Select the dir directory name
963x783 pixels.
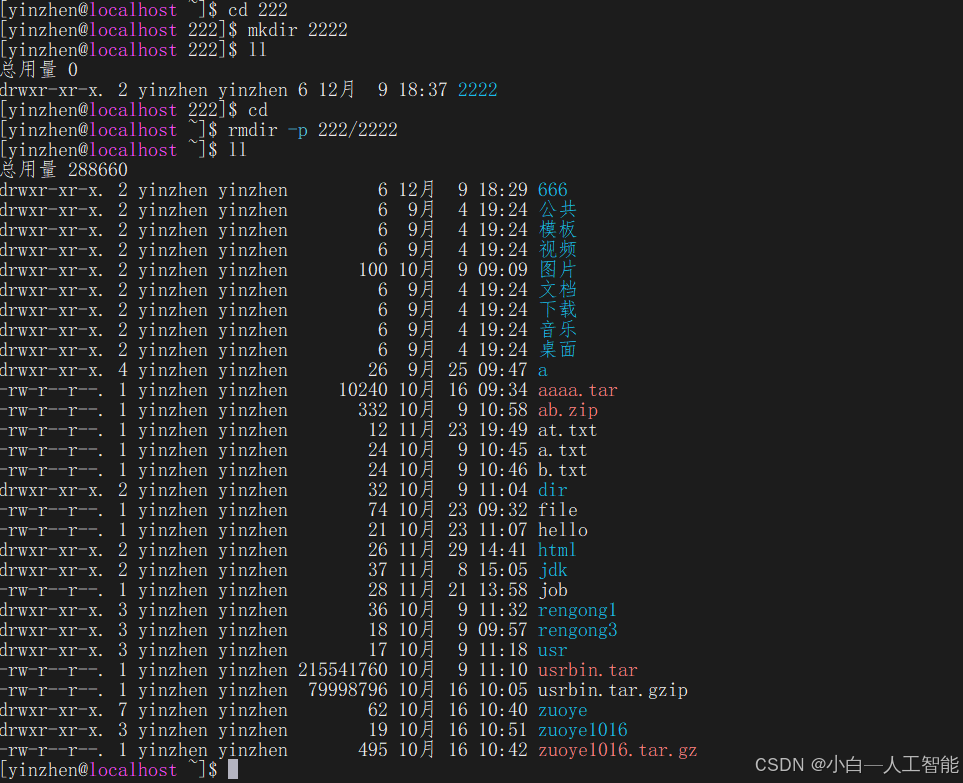click(552, 490)
